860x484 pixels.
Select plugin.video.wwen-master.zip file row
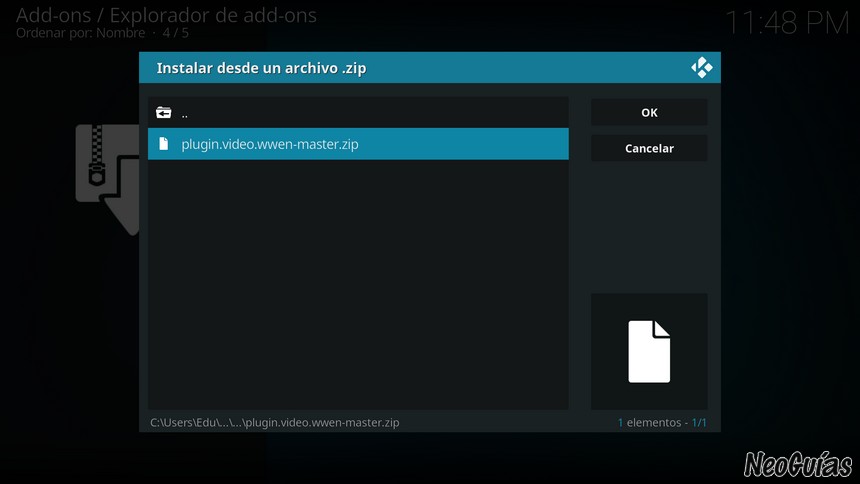(x=358, y=144)
